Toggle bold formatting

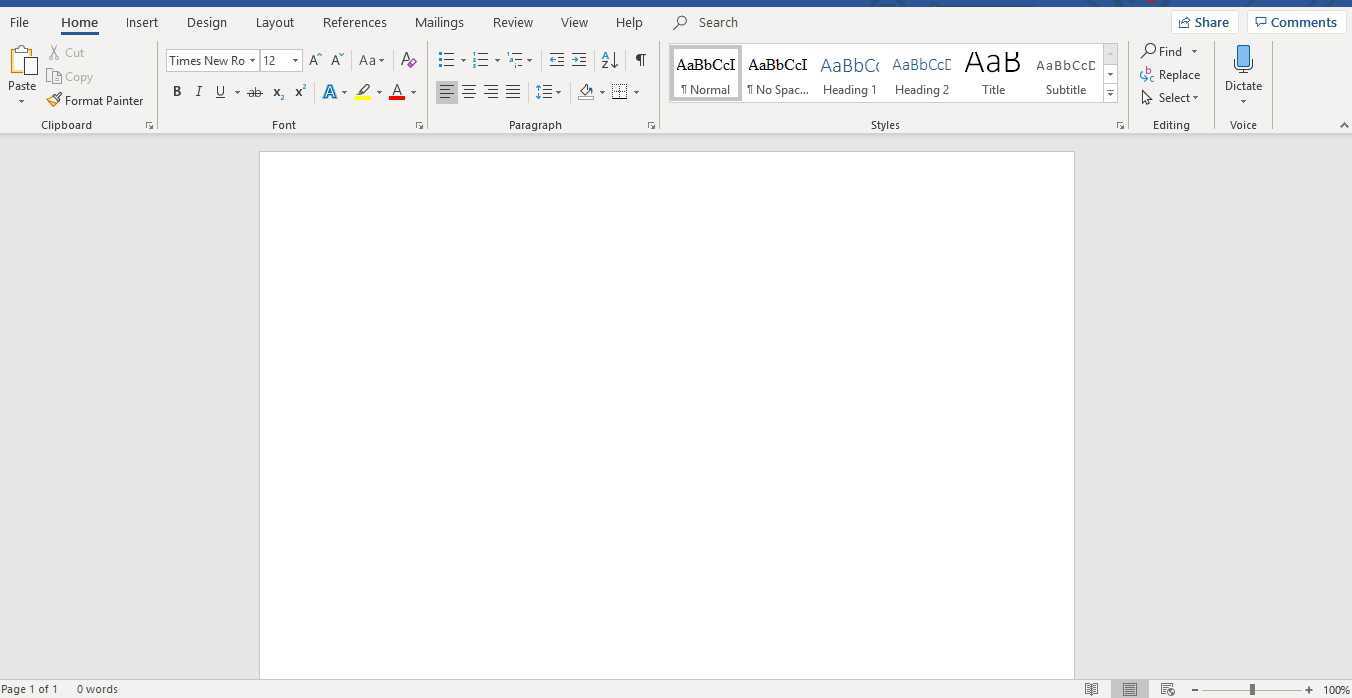[x=177, y=91]
